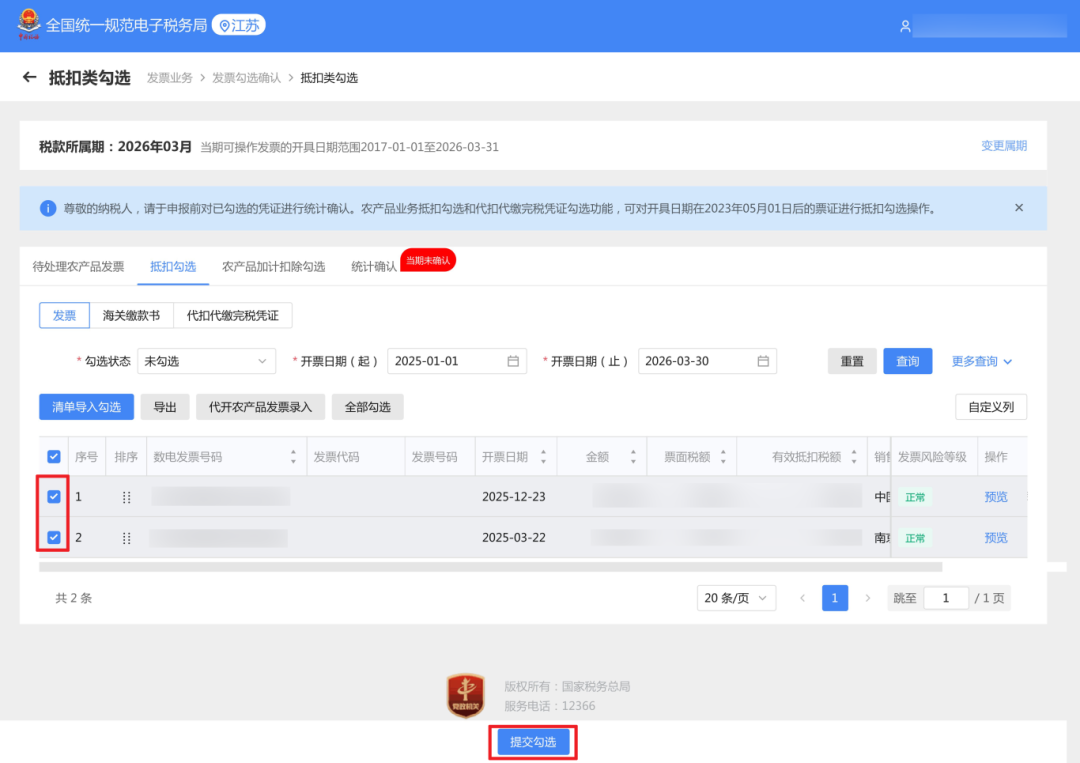Open the 20 条/页 page size dropdown
This screenshot has width=1080, height=763.
coord(736,598)
